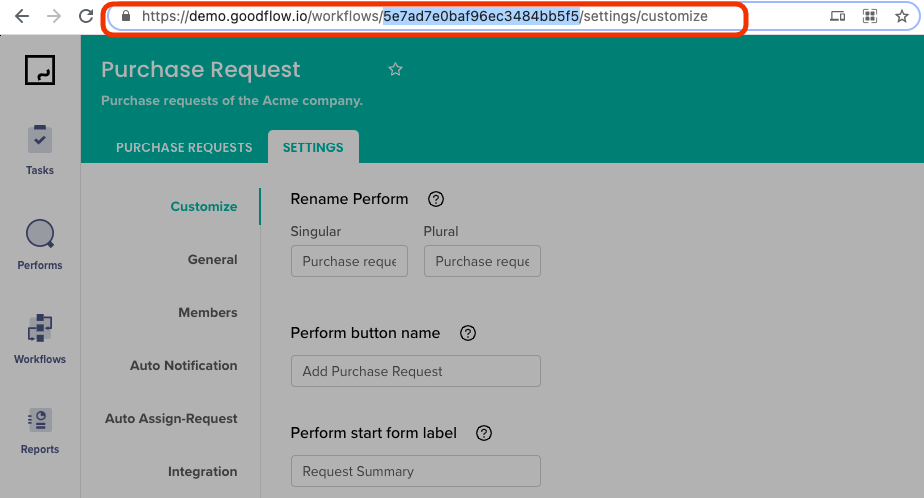Click the Request Summary input field
The height and width of the screenshot is (498, 924).
415,471
